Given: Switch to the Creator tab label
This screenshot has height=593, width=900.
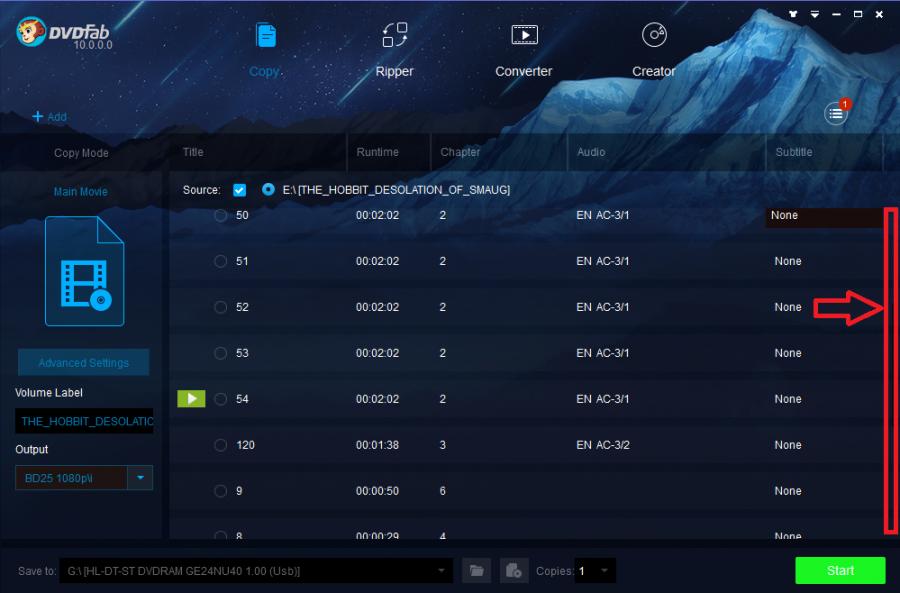Looking at the screenshot, I should [x=654, y=71].
